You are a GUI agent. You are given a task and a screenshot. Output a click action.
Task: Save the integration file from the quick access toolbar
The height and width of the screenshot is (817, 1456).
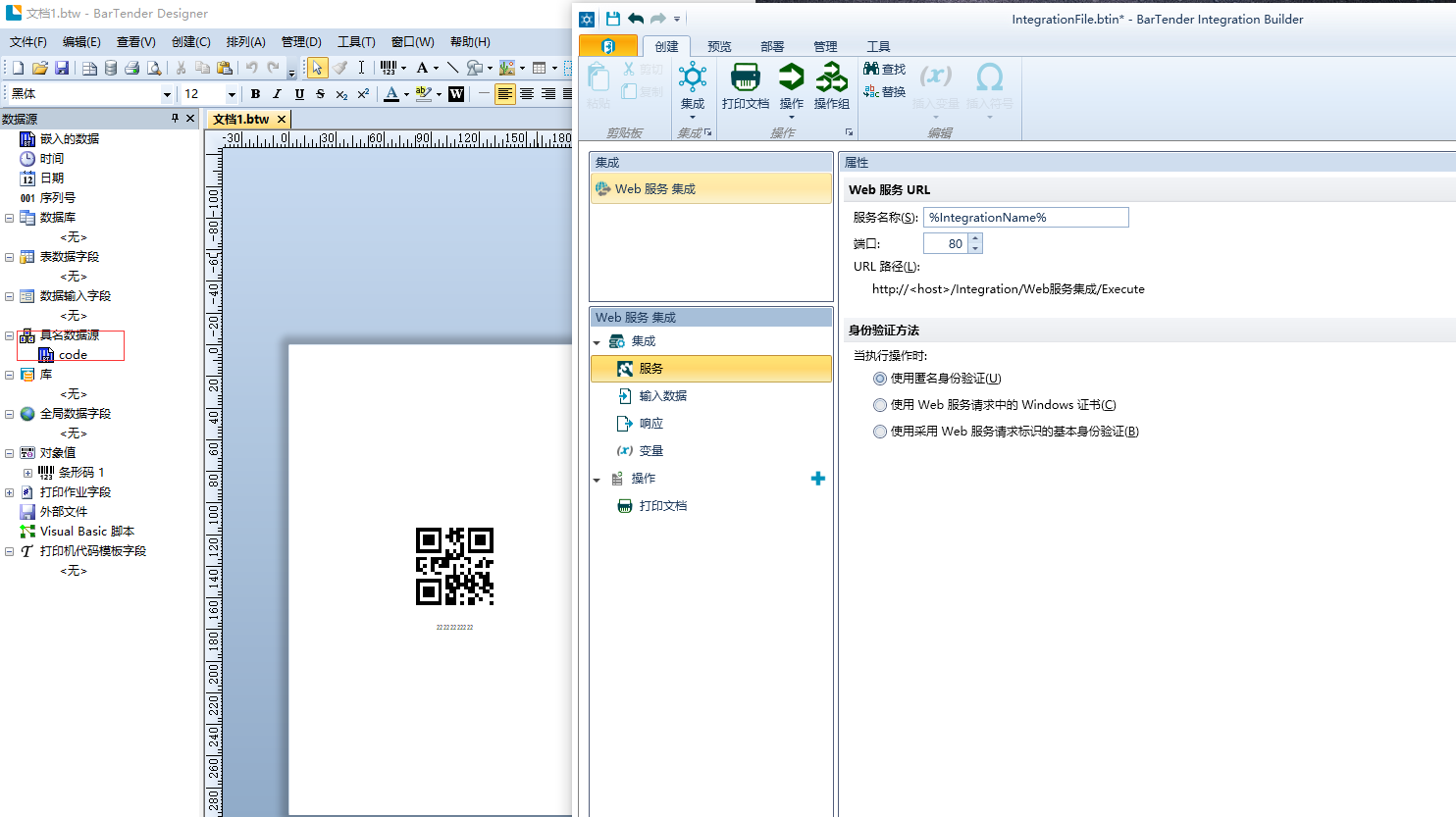click(612, 19)
